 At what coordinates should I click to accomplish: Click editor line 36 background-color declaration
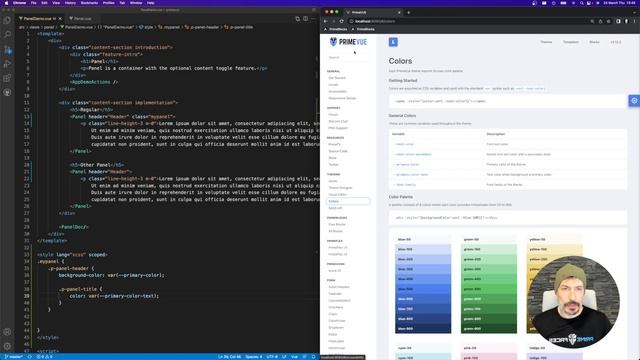(111, 275)
